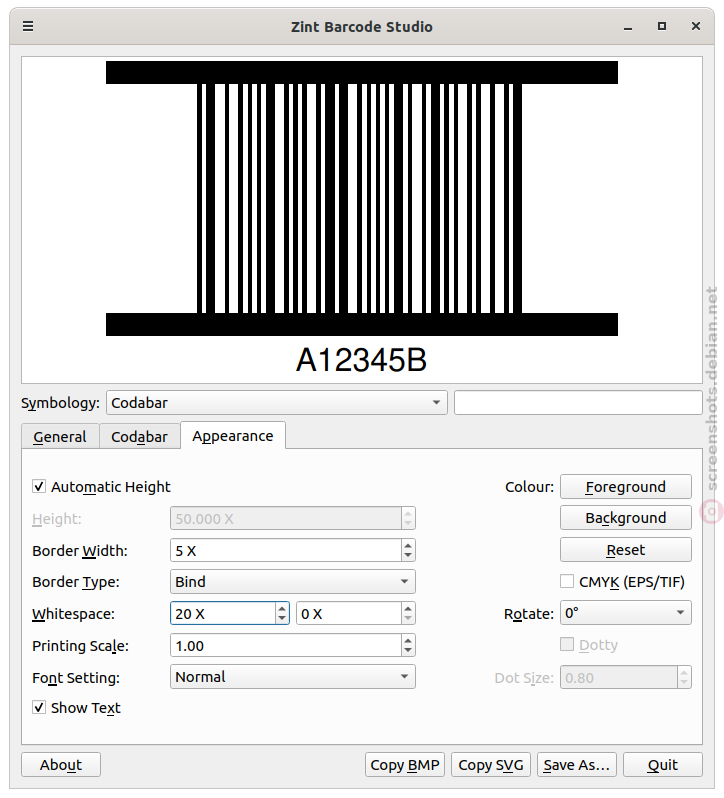Click the Quit button
The height and width of the screenshot is (798, 724).
click(x=663, y=764)
